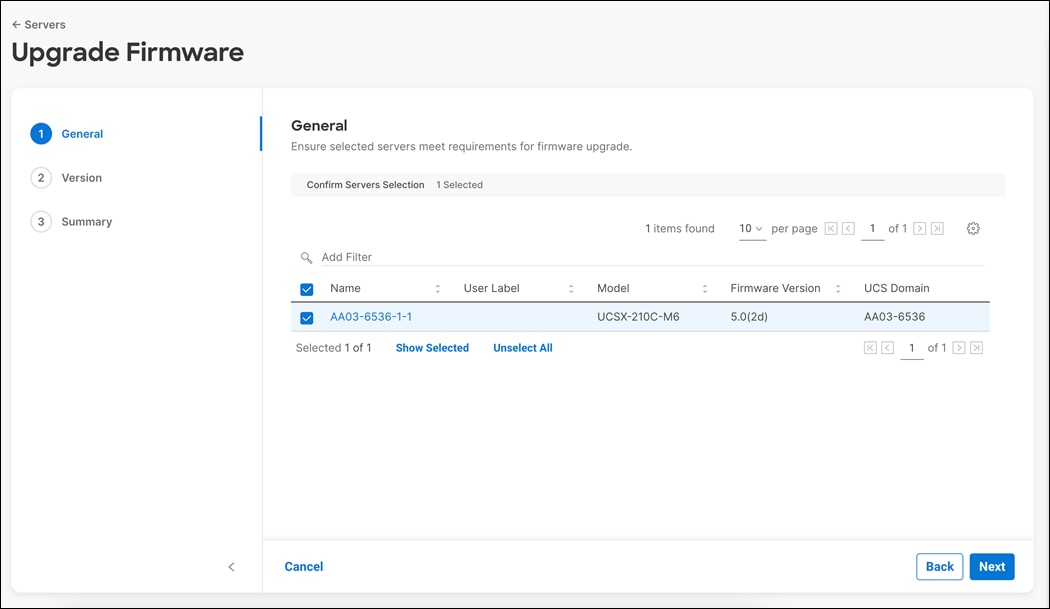Image resolution: width=1050 pixels, height=609 pixels.
Task: Collapse the wizard sidebar with the chevron
Action: pos(231,566)
